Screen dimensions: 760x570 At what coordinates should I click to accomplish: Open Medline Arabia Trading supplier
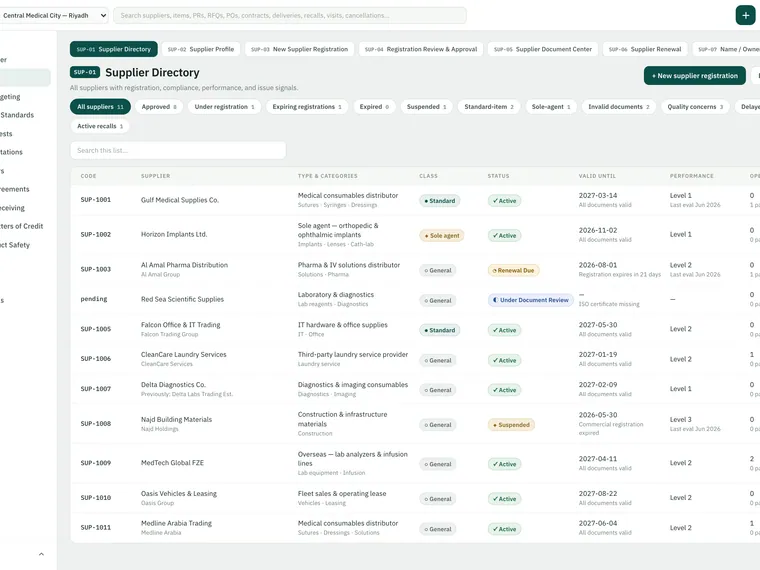[176, 523]
